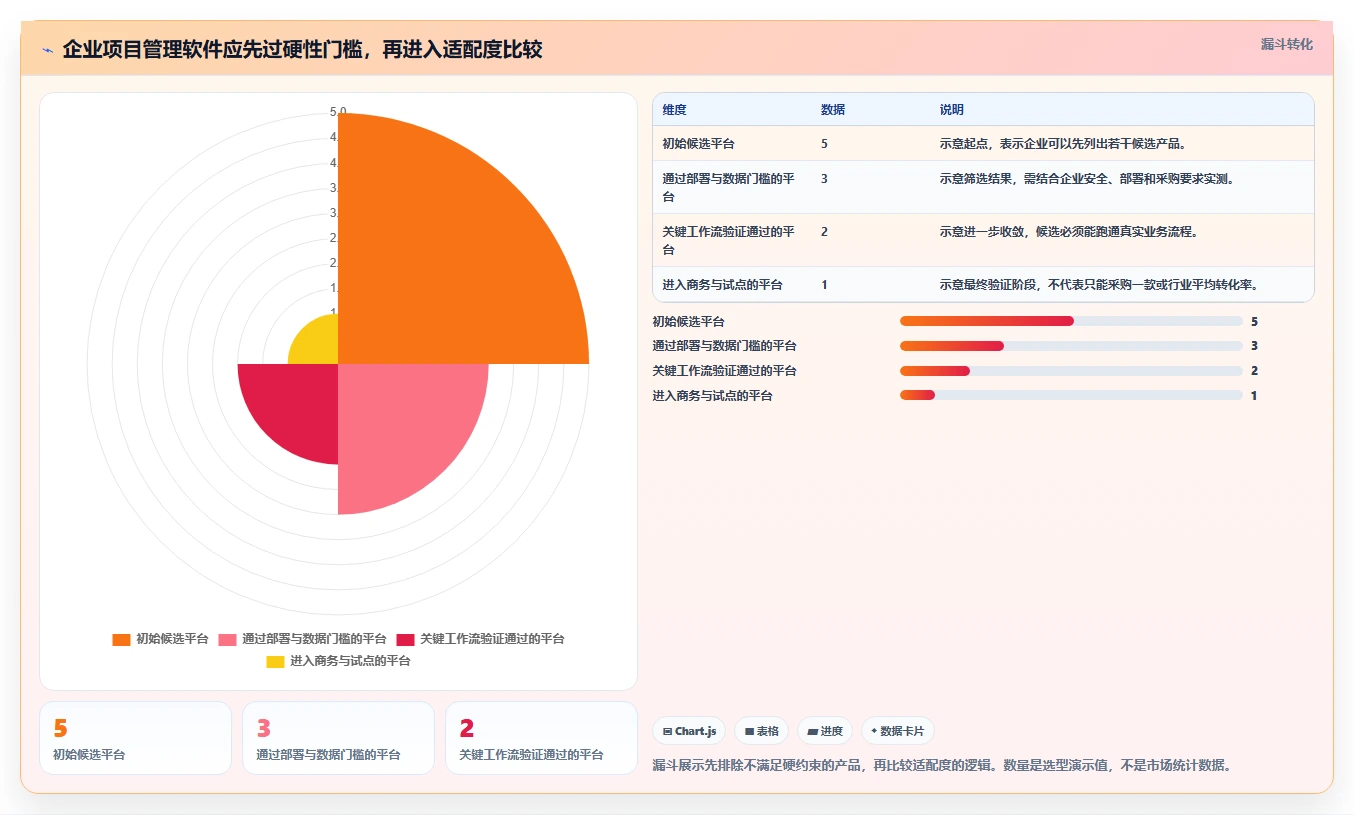Toggle the pink 通过部署与数据门槛的平台 legend swatch
This screenshot has width=1354, height=815.
[x=227, y=639]
